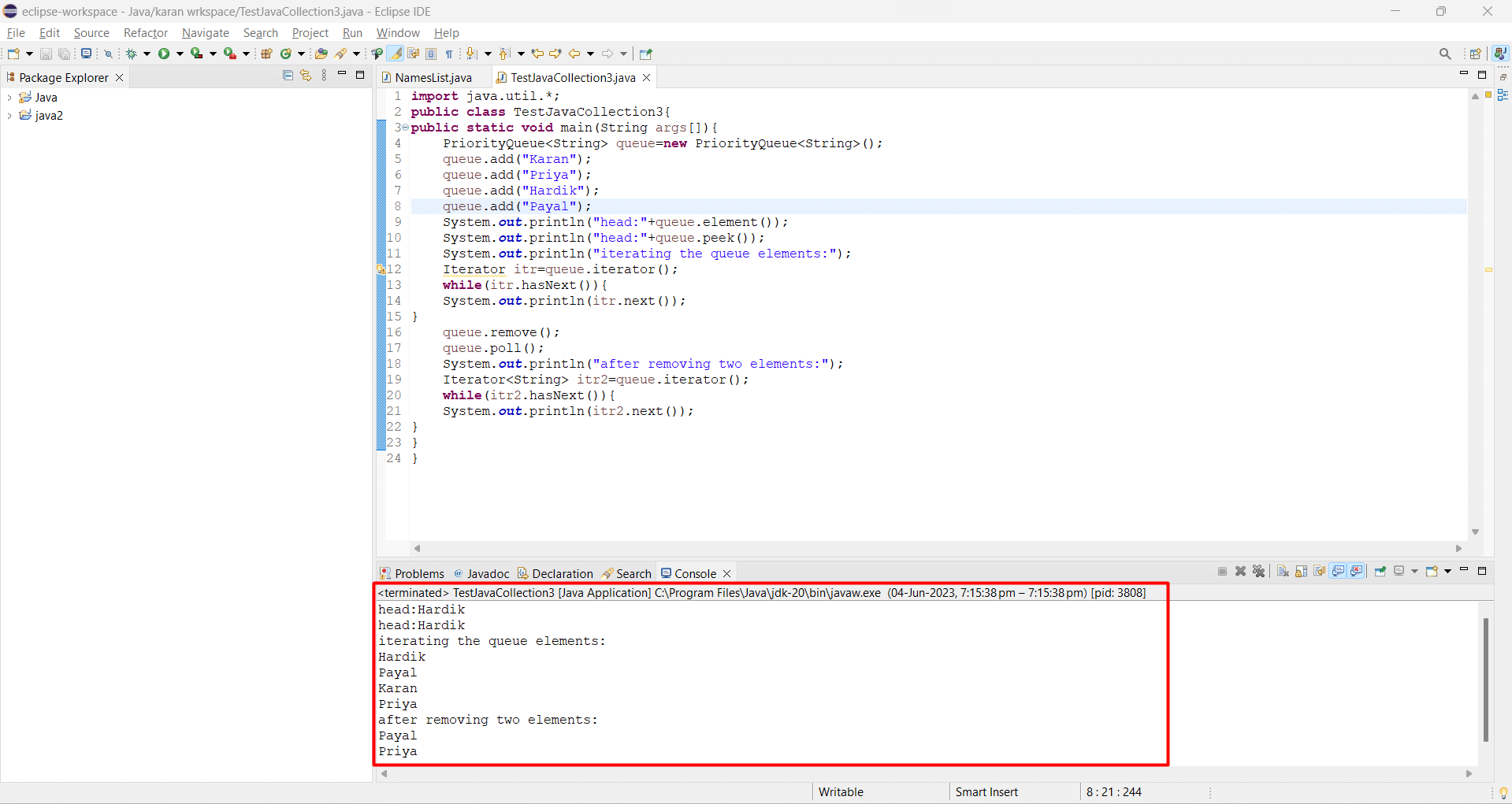Viewport: 1512px width, 804px height.
Task: Click the Save All toolbar icon
Action: pos(65,54)
